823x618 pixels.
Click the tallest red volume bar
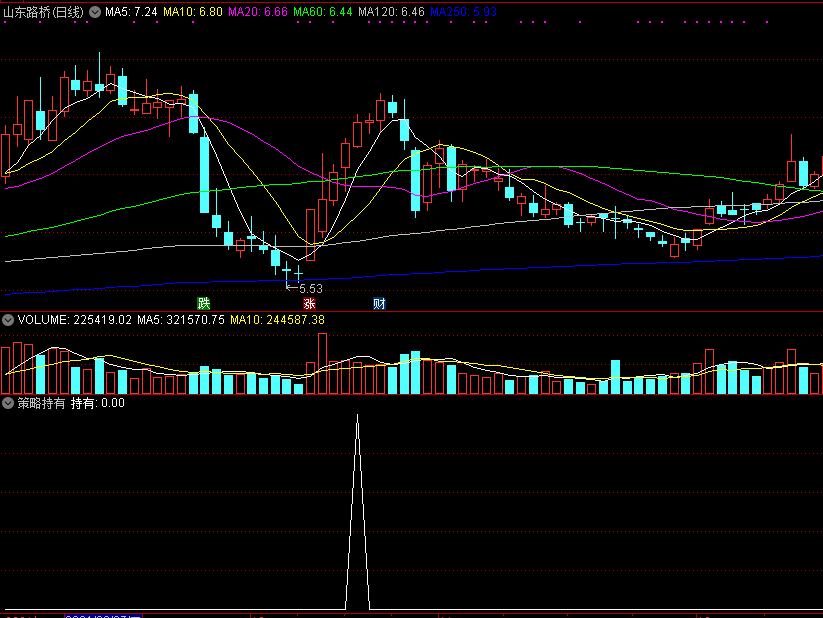[322, 364]
